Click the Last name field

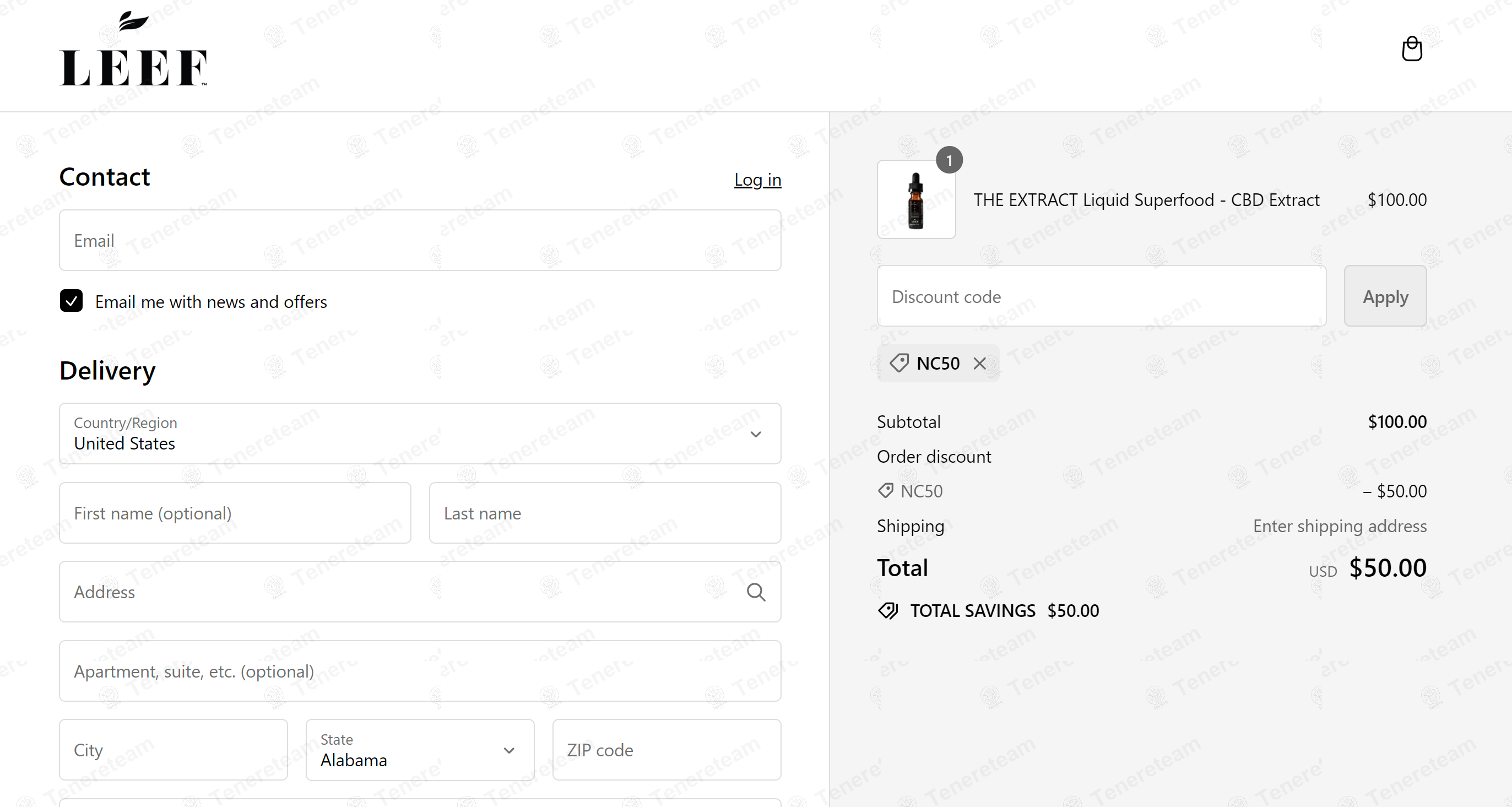605,513
